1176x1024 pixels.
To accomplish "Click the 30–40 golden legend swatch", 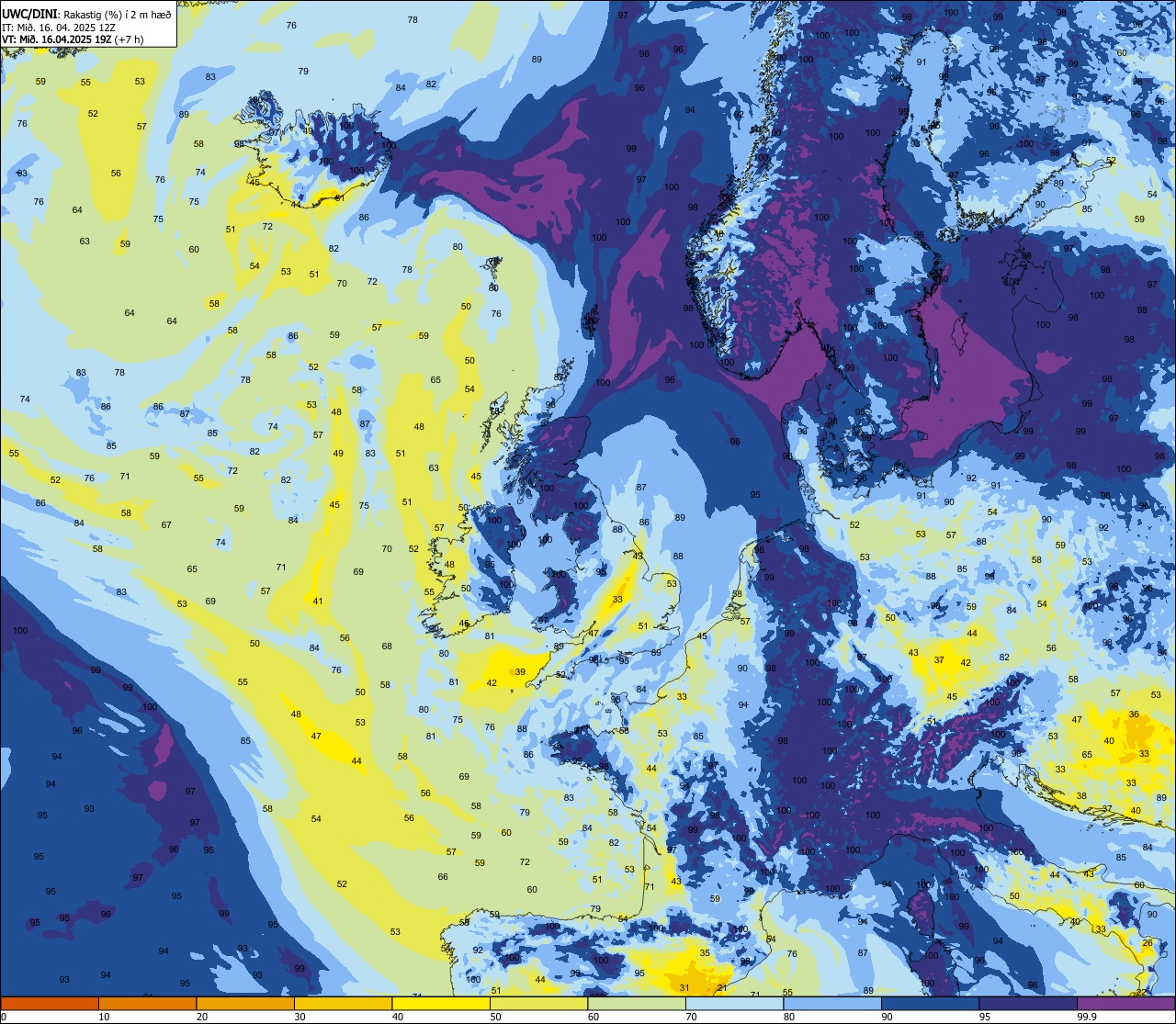I will tap(343, 1003).
